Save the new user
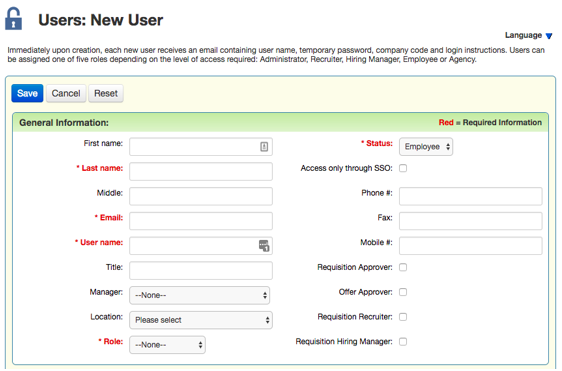The image size is (562, 371). coord(27,94)
